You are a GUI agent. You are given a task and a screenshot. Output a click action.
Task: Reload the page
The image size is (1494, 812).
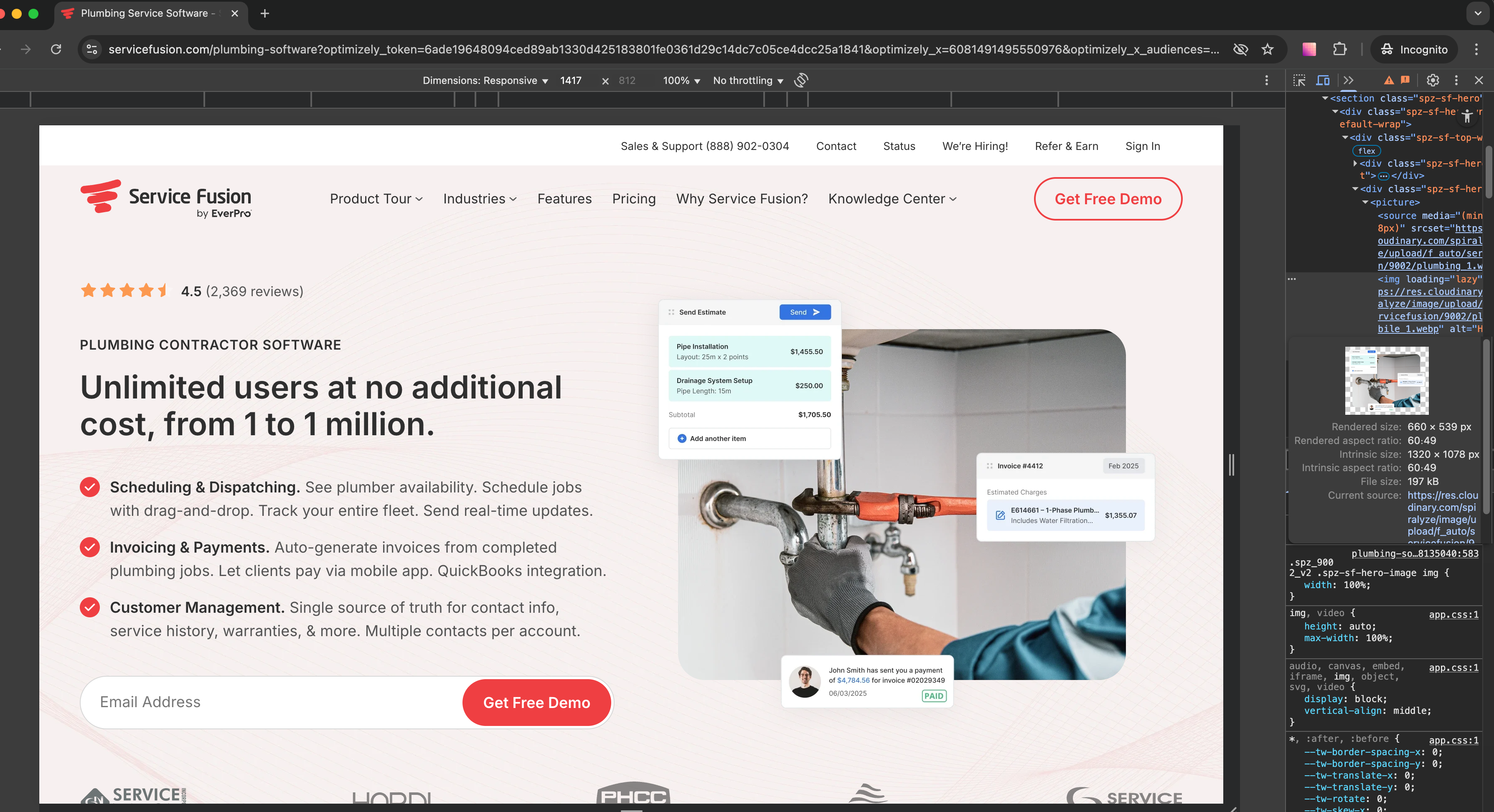[x=56, y=49]
